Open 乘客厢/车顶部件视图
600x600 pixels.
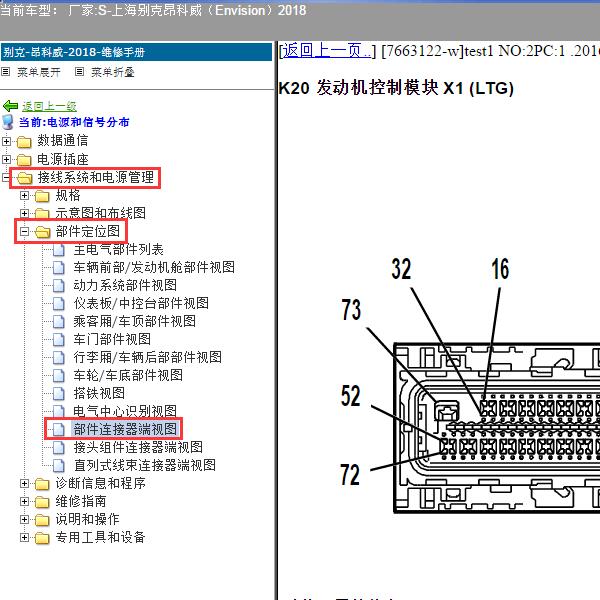point(134,321)
